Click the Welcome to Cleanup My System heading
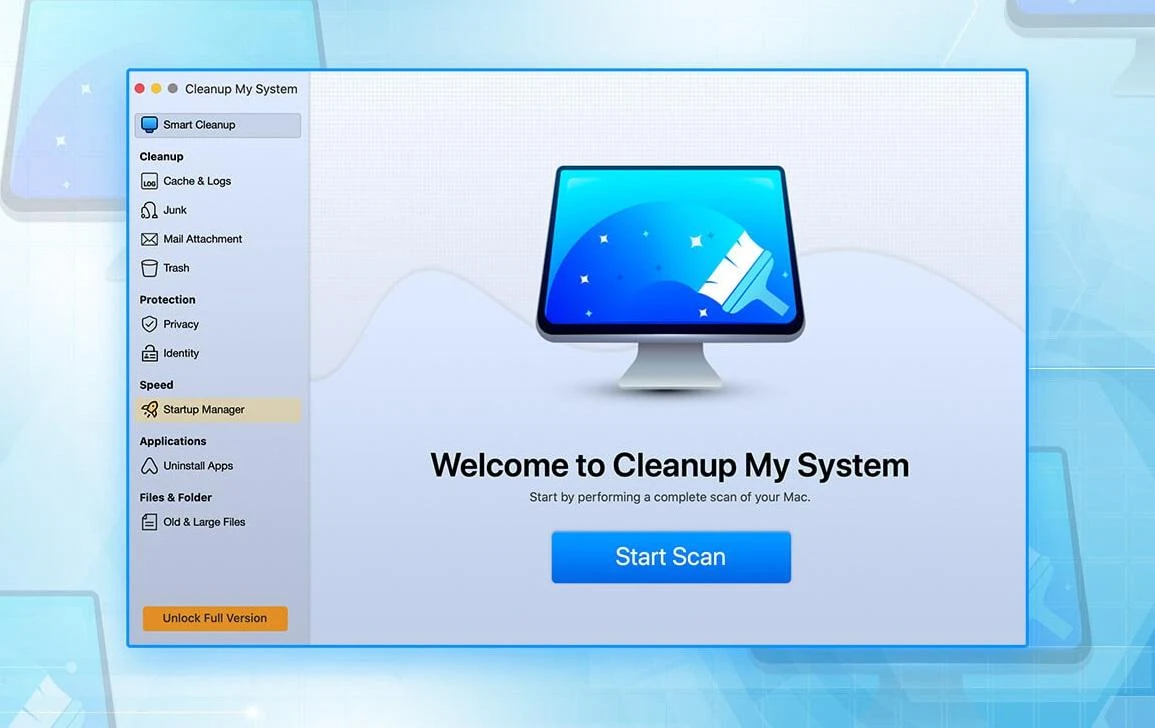Image resolution: width=1155 pixels, height=728 pixels. click(670, 465)
